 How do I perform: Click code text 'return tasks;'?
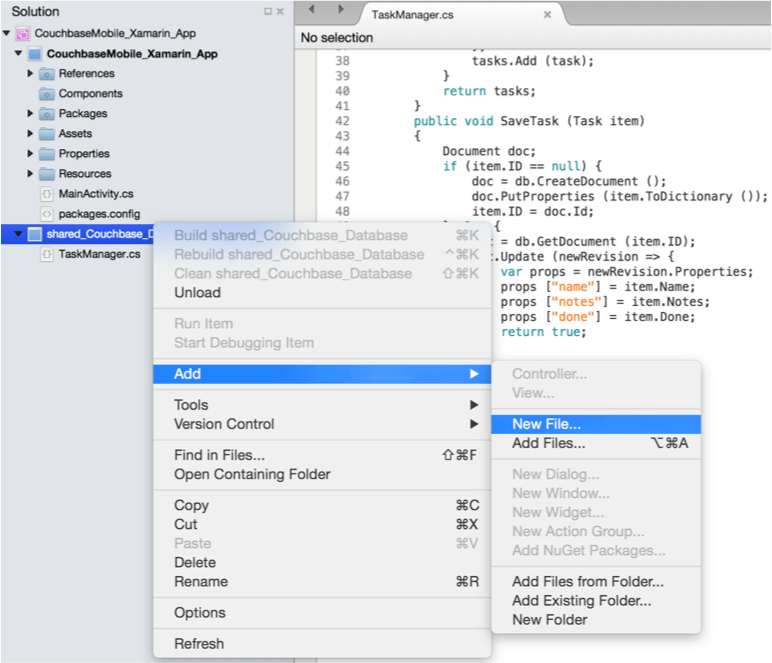[489, 91]
